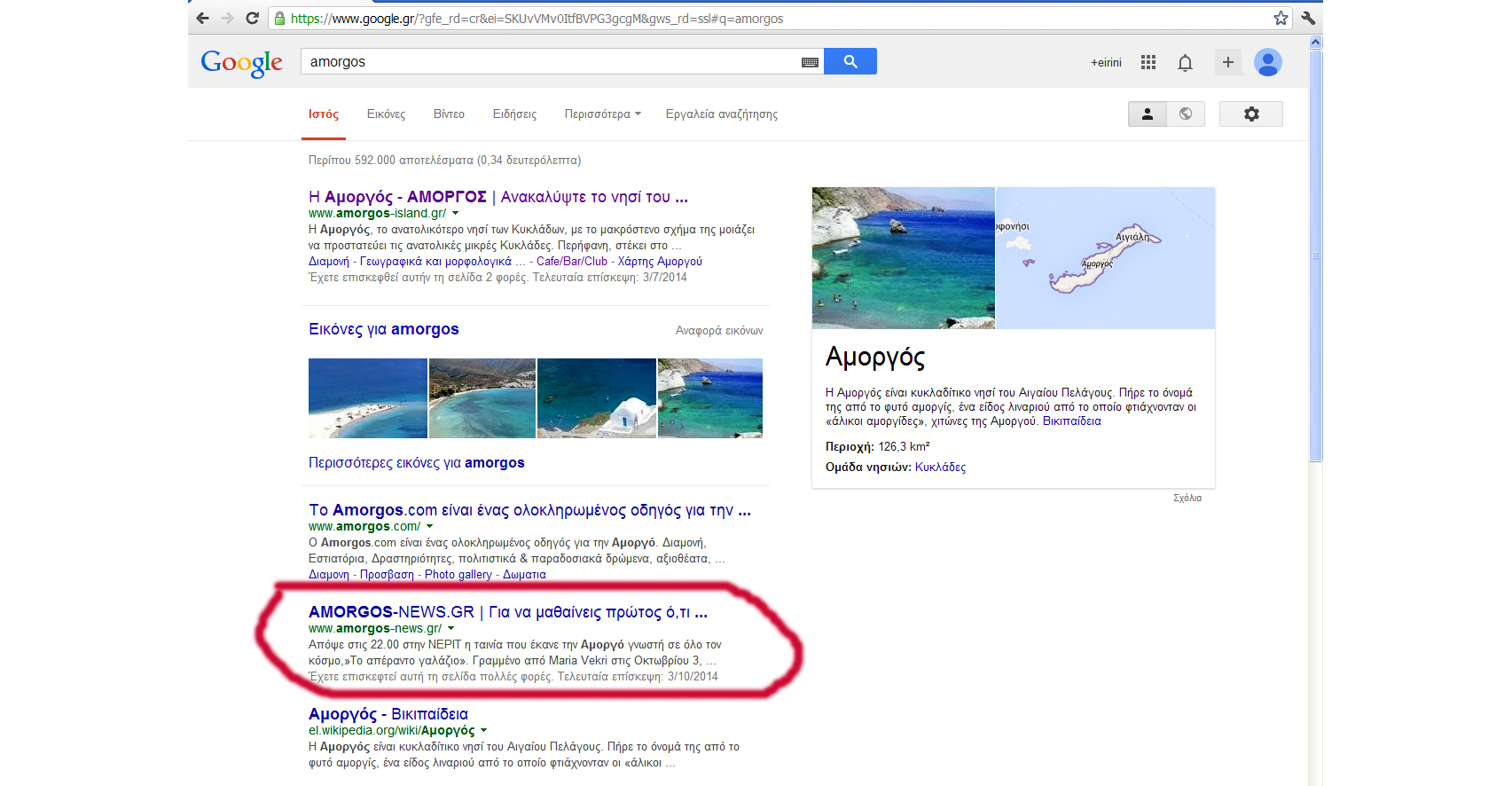This screenshot has height=786, width=1512.
Task: Open the Προσβαση sitelink under amorgos.com
Action: point(387,574)
